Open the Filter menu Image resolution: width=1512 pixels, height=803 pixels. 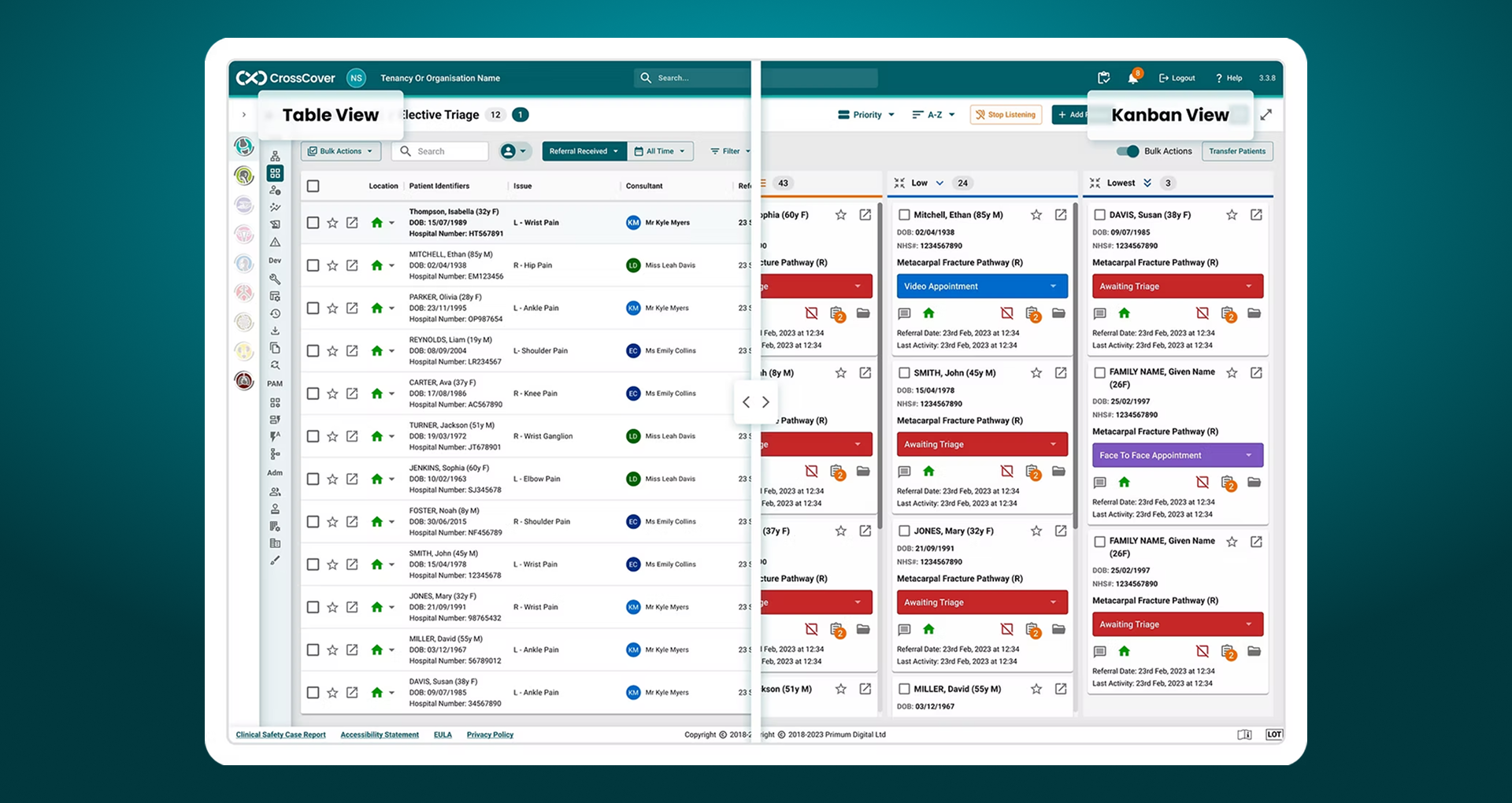point(730,151)
